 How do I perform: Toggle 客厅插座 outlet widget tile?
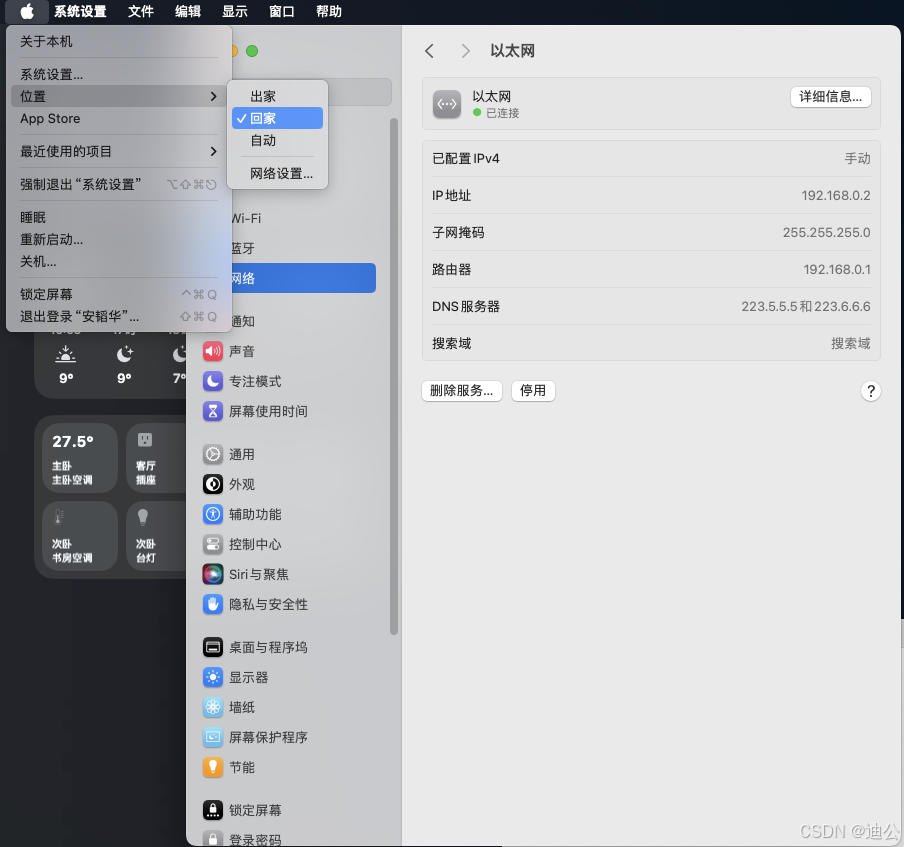click(x=156, y=458)
